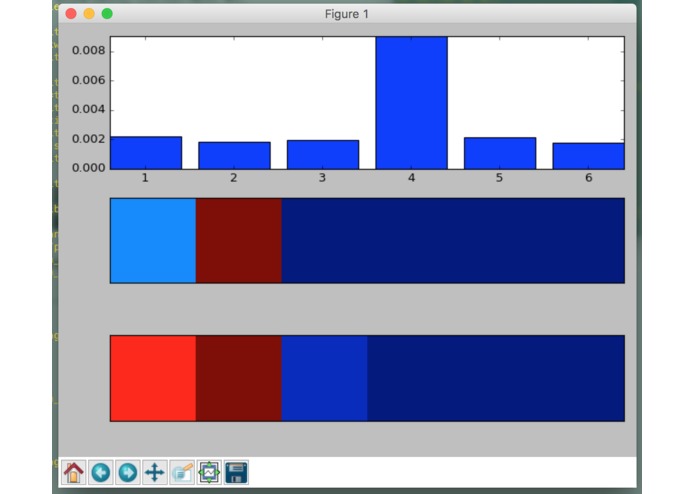
Task: Click the 0.004 y-axis label
Action: pos(89,109)
